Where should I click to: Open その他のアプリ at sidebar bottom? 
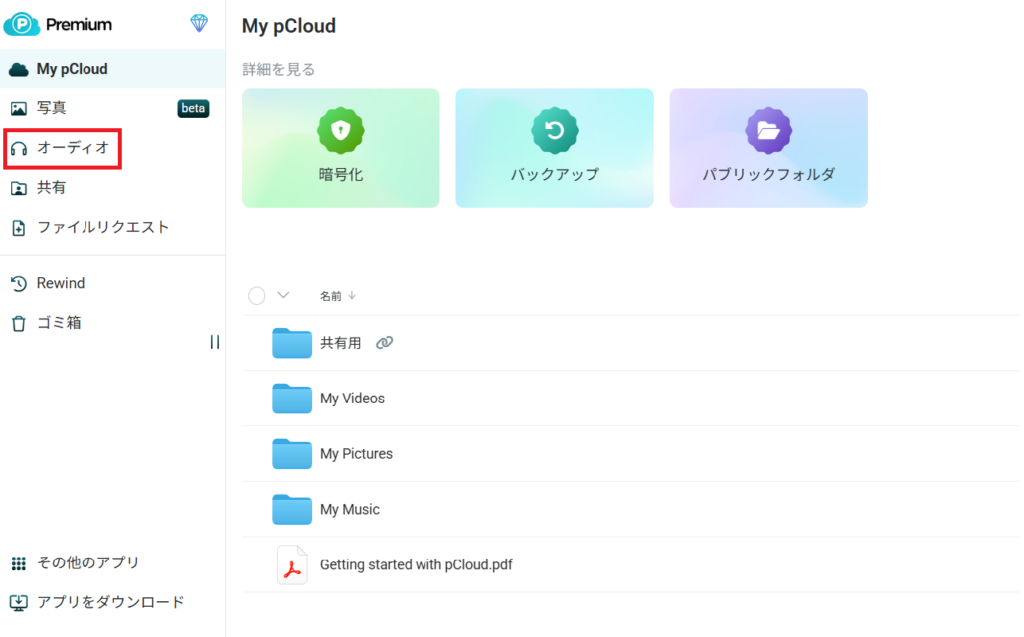pyautogui.click(x=88, y=563)
